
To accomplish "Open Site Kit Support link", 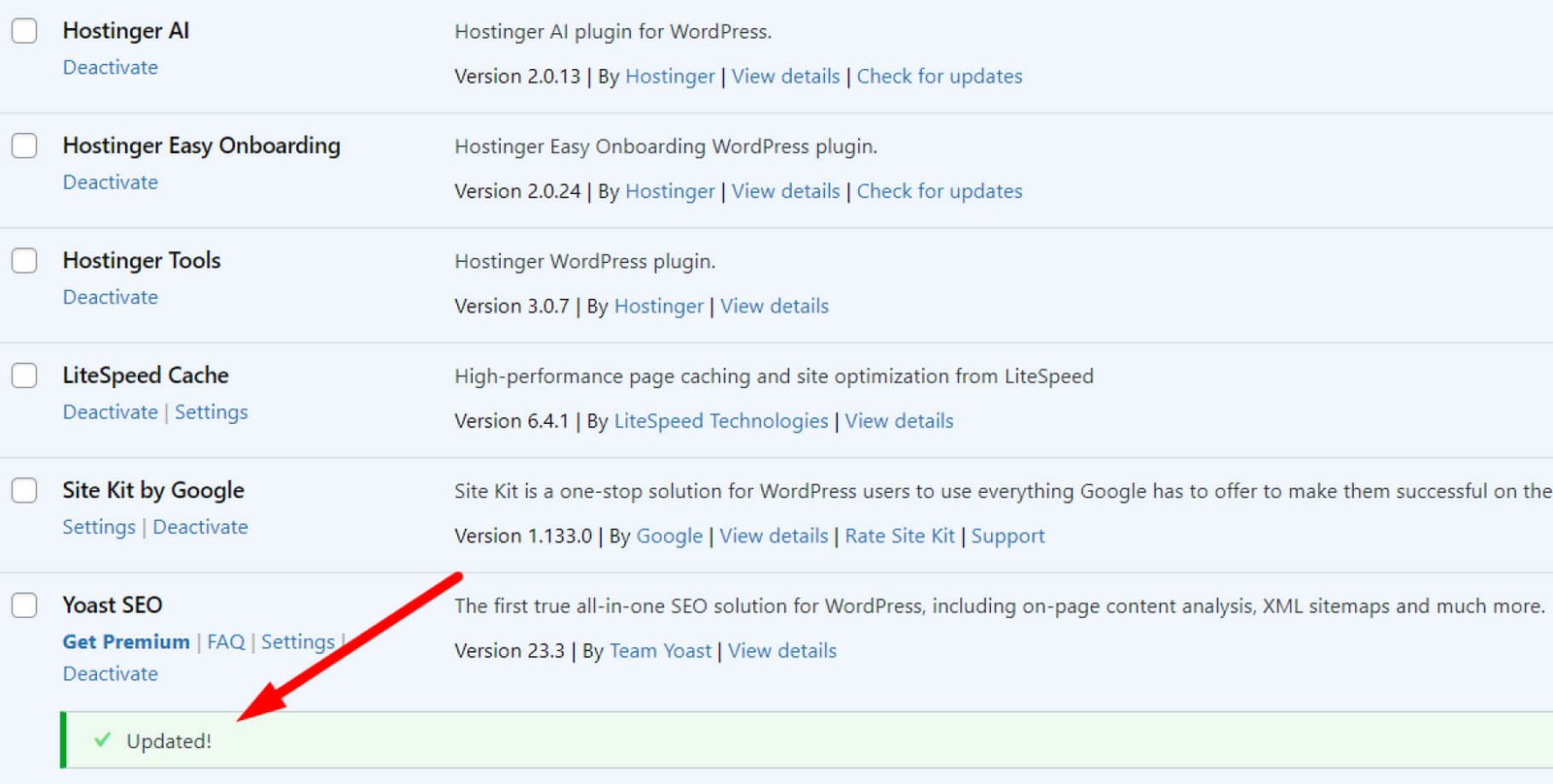I will click(x=1008, y=537).
